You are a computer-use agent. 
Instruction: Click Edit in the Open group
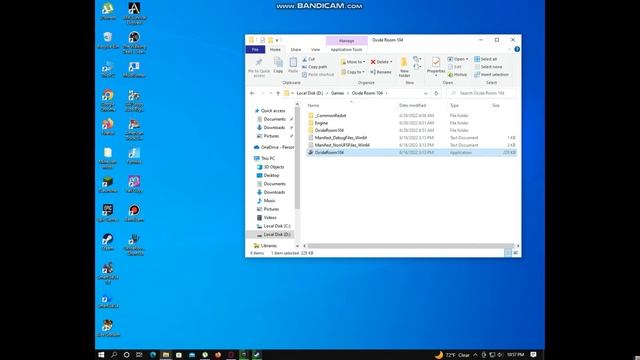coord(455,67)
